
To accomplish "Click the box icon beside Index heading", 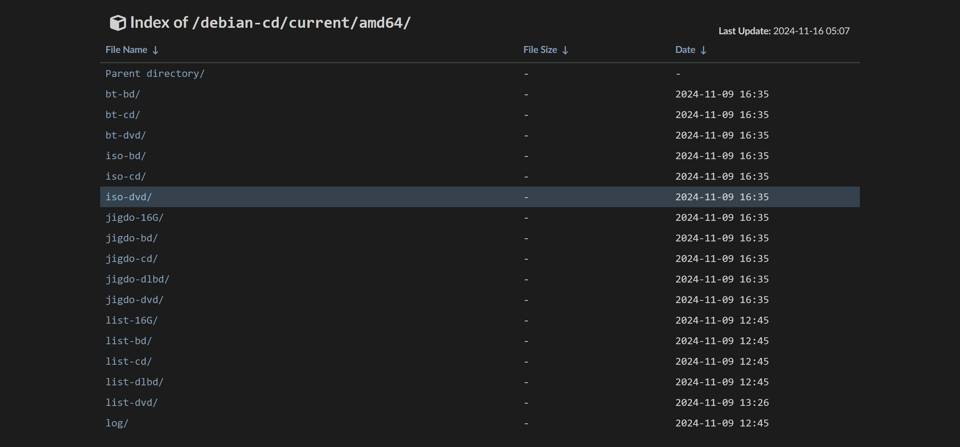I will click(117, 23).
